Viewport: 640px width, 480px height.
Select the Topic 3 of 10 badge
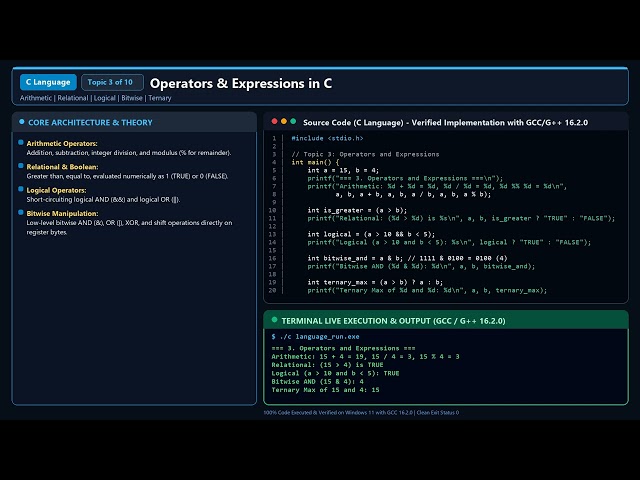(x=112, y=82)
